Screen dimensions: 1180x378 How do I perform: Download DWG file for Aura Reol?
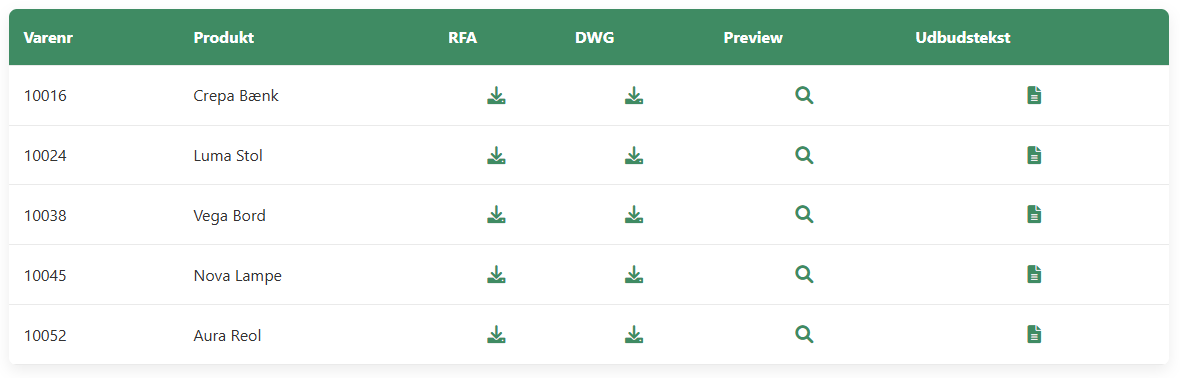(634, 334)
